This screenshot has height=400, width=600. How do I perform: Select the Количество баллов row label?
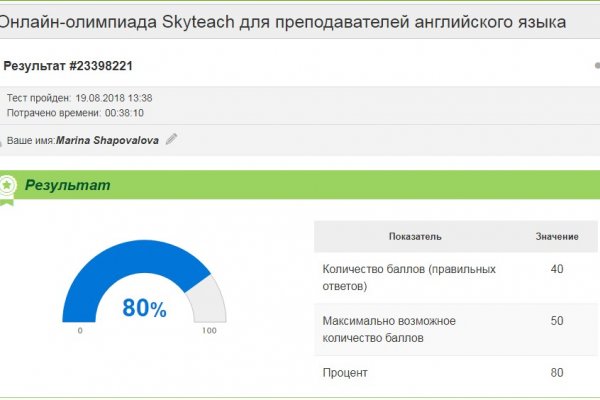click(x=409, y=277)
